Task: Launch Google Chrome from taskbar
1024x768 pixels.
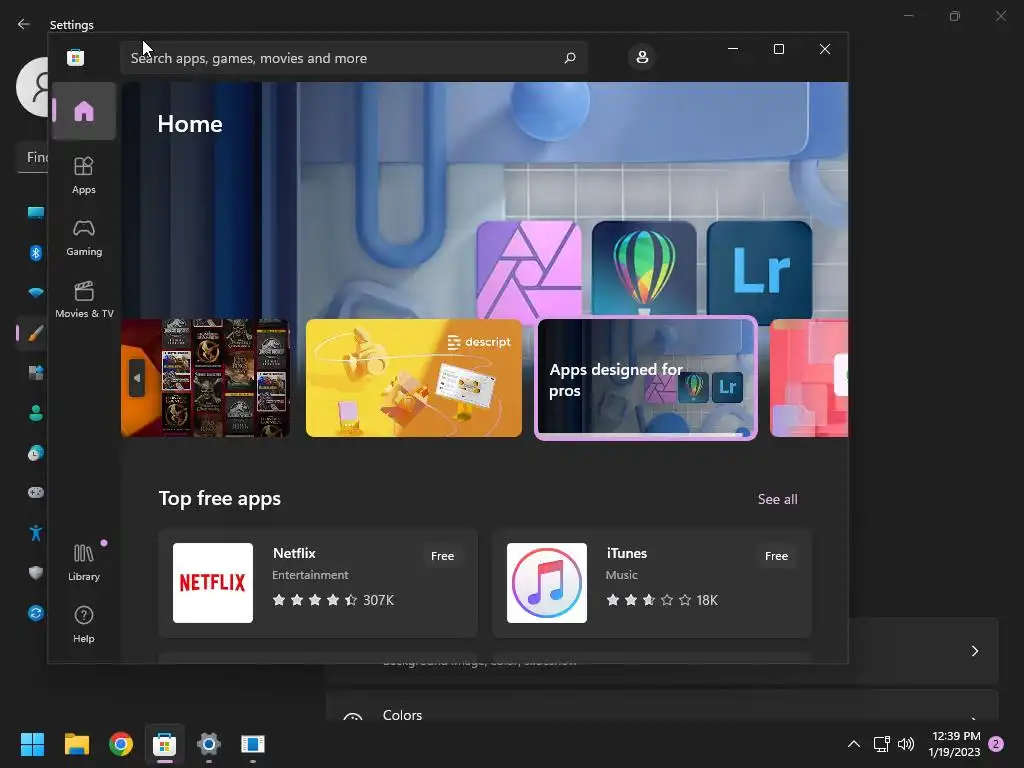Action: click(x=121, y=744)
